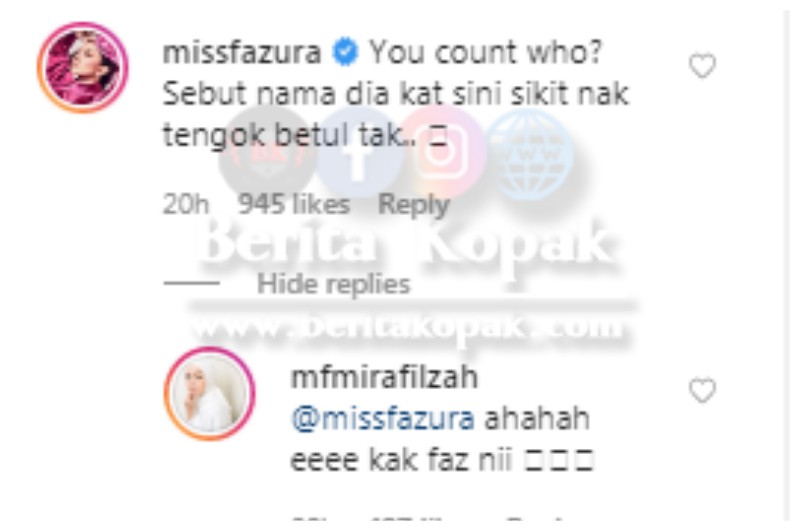
Task: Click the www.beritakopak.com watermark text
Action: [x=408, y=326]
